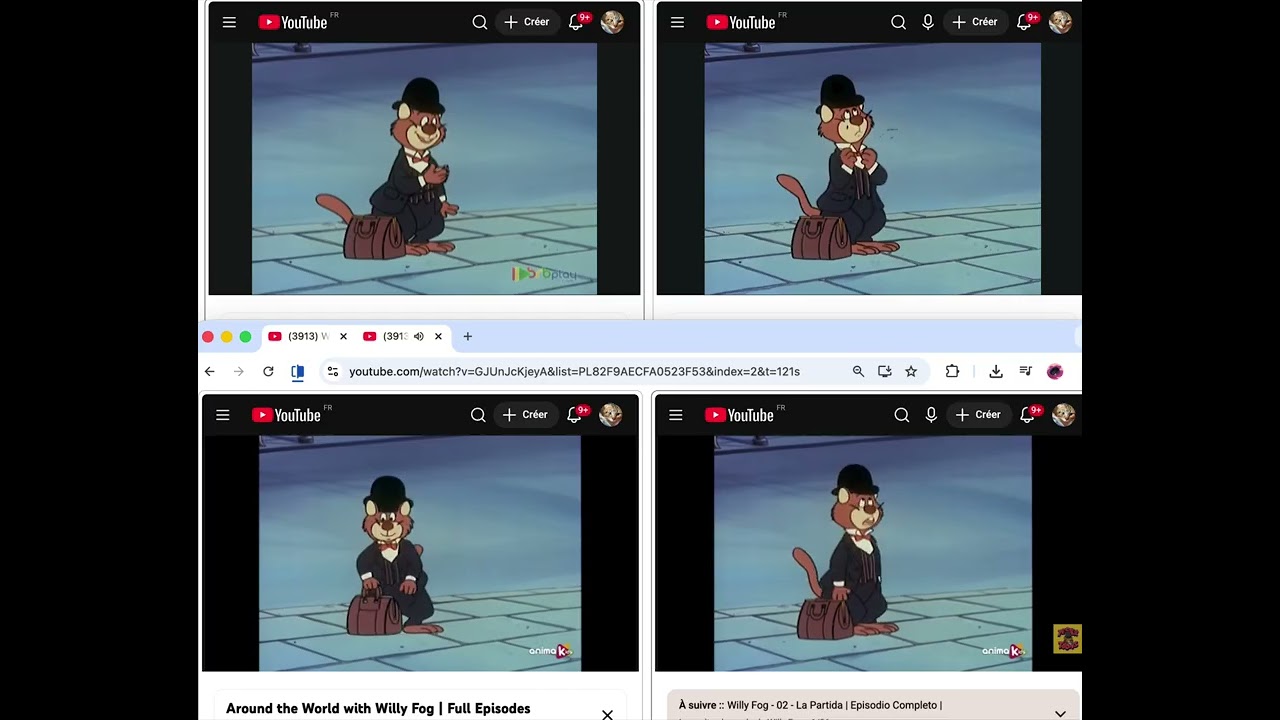Click the browser back arrow
The width and height of the screenshot is (1280, 720).
point(209,371)
